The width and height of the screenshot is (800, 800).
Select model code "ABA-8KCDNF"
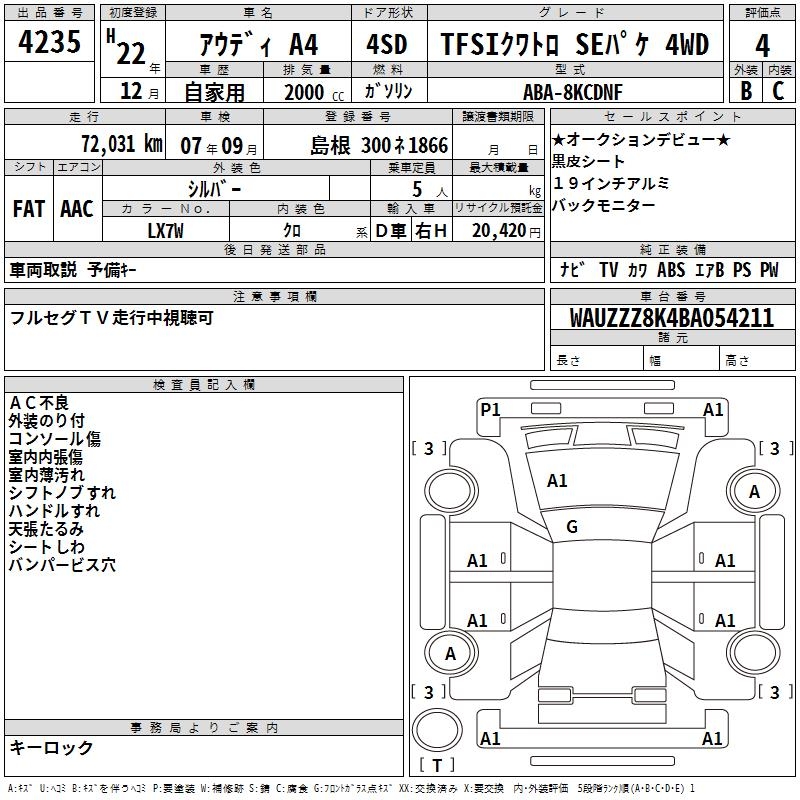(x=573, y=92)
